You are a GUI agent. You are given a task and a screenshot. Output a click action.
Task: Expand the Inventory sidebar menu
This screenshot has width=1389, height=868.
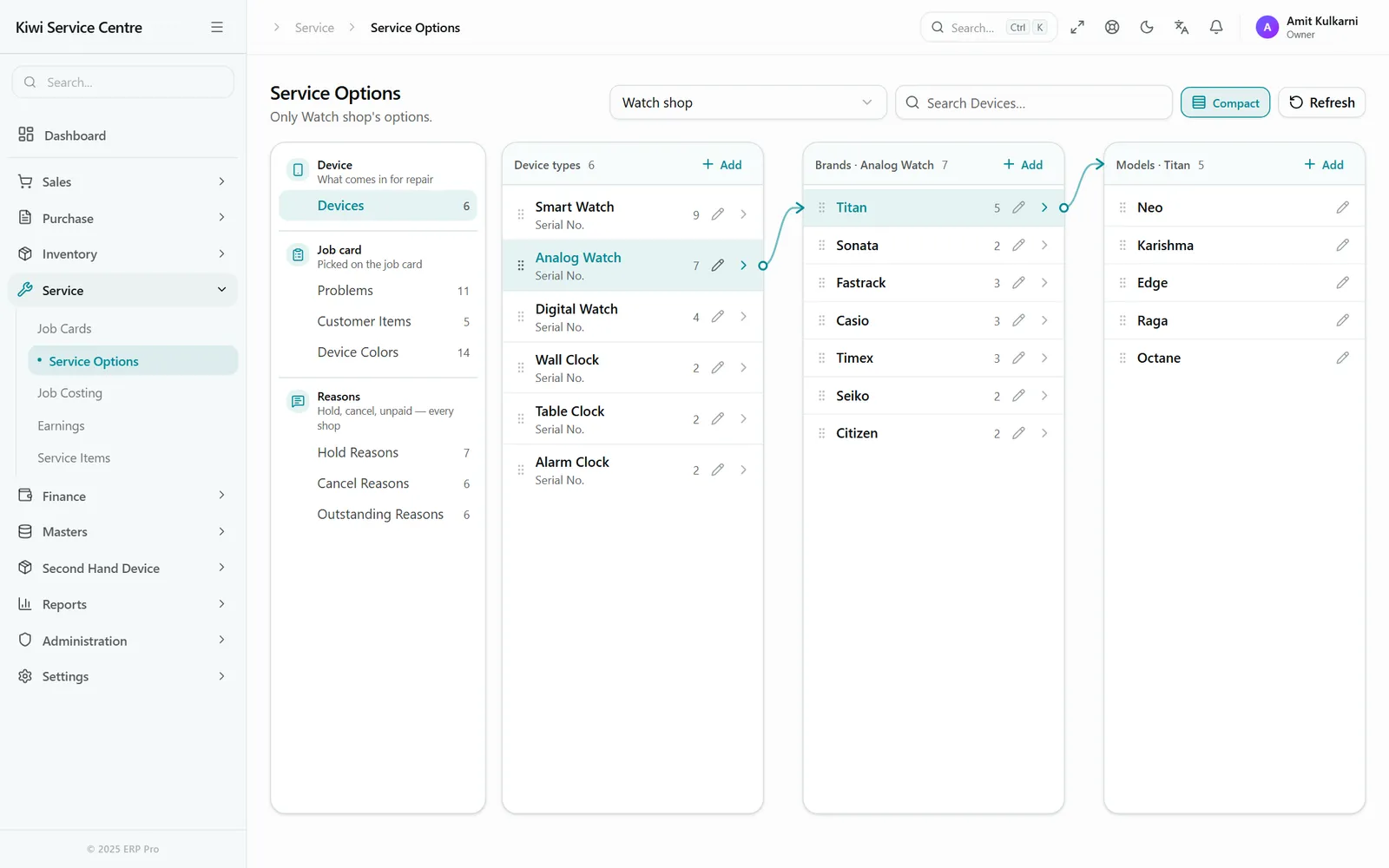point(122,254)
